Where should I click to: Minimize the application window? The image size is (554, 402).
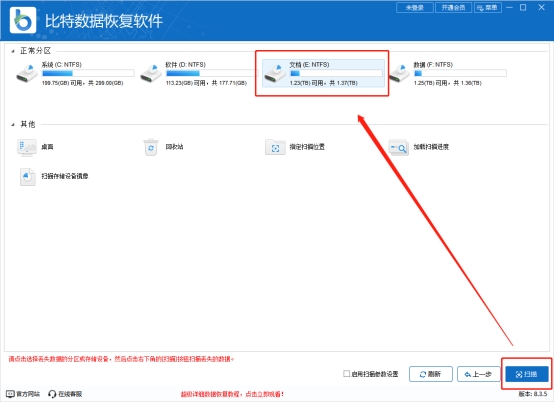509,7
